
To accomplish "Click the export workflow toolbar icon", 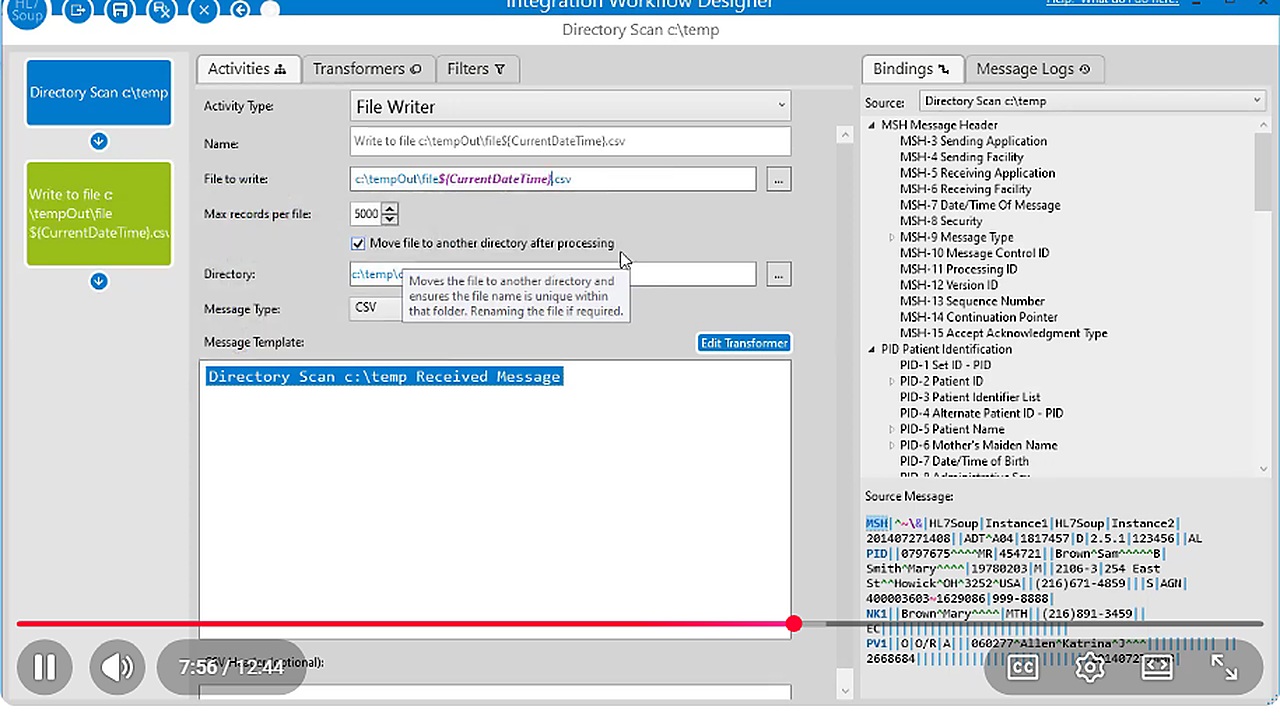I will (x=77, y=11).
